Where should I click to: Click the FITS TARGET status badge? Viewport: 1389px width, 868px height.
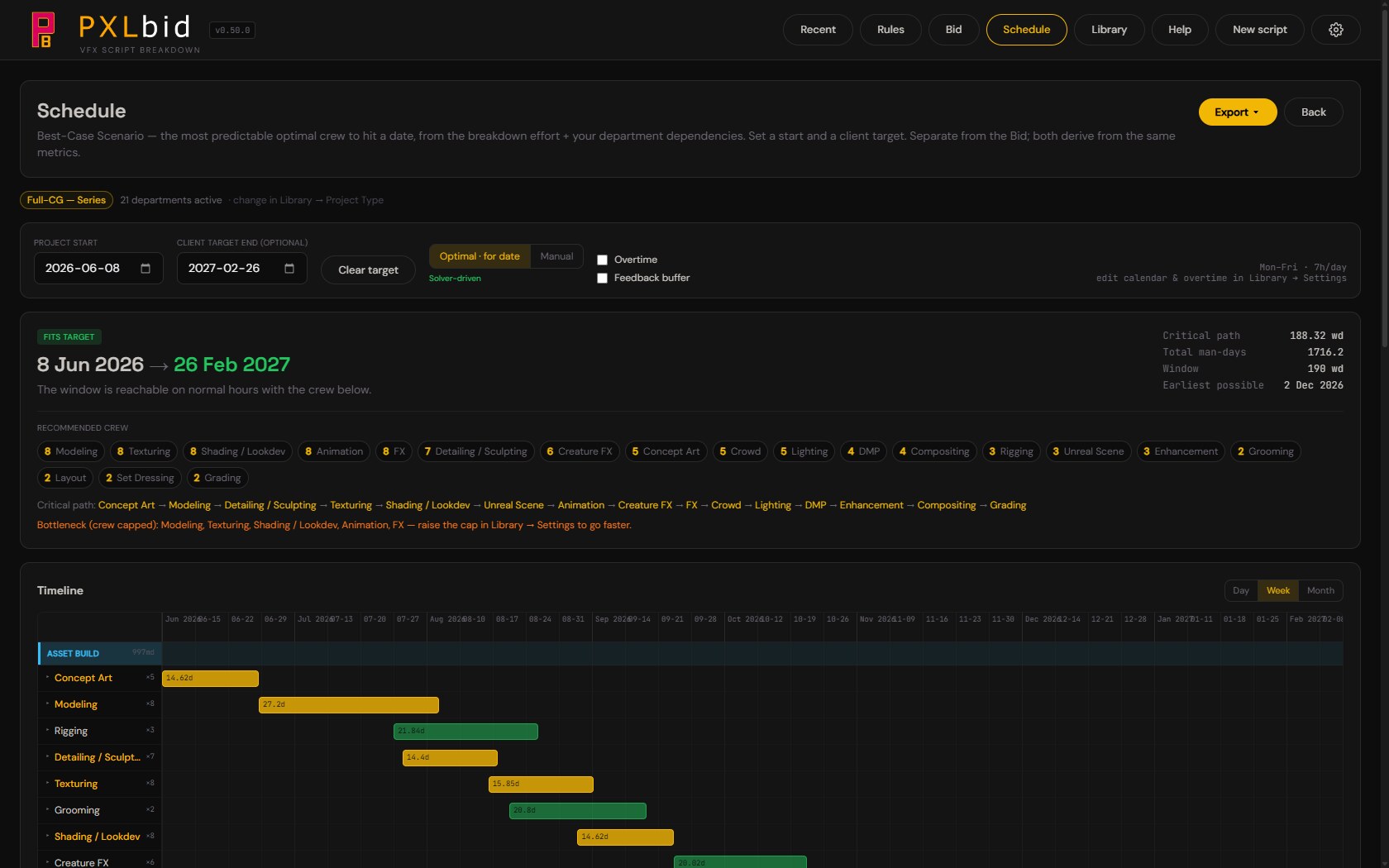[69, 336]
